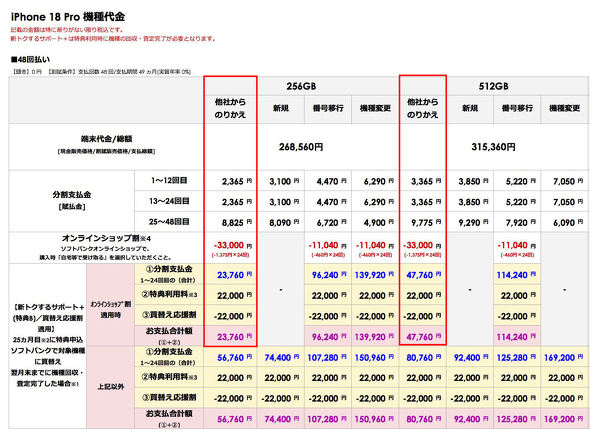This screenshot has width=590, height=435.
Task: Select the 512GB column header
Action: [x=493, y=86]
